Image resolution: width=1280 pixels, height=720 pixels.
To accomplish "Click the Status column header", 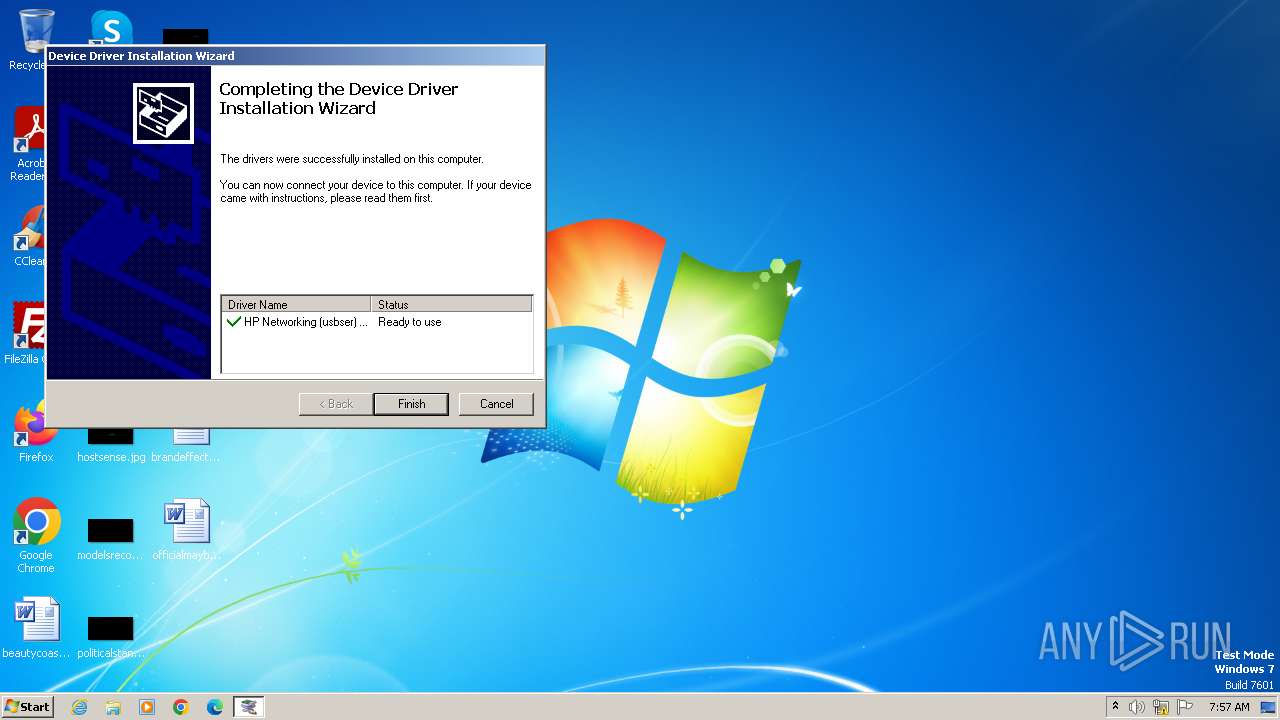I will [451, 304].
